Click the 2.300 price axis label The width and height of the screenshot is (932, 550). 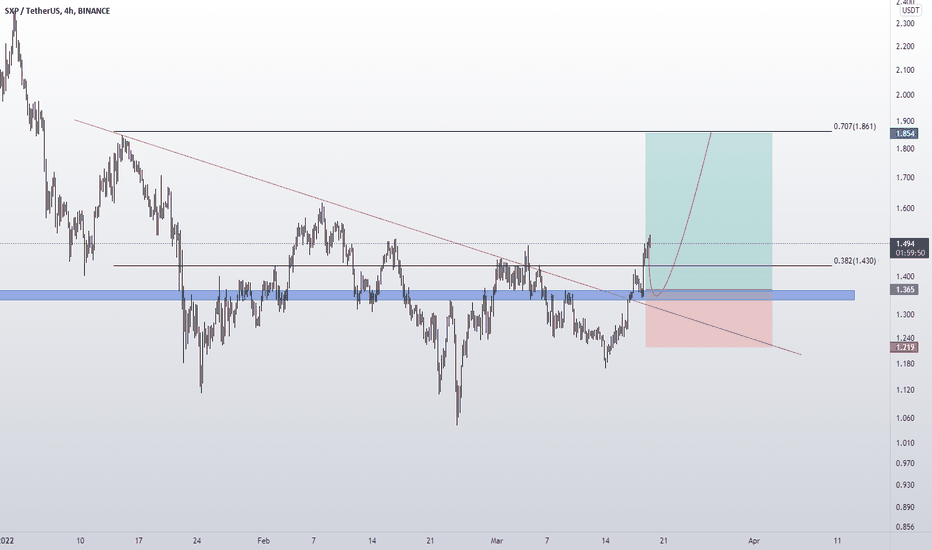point(905,24)
